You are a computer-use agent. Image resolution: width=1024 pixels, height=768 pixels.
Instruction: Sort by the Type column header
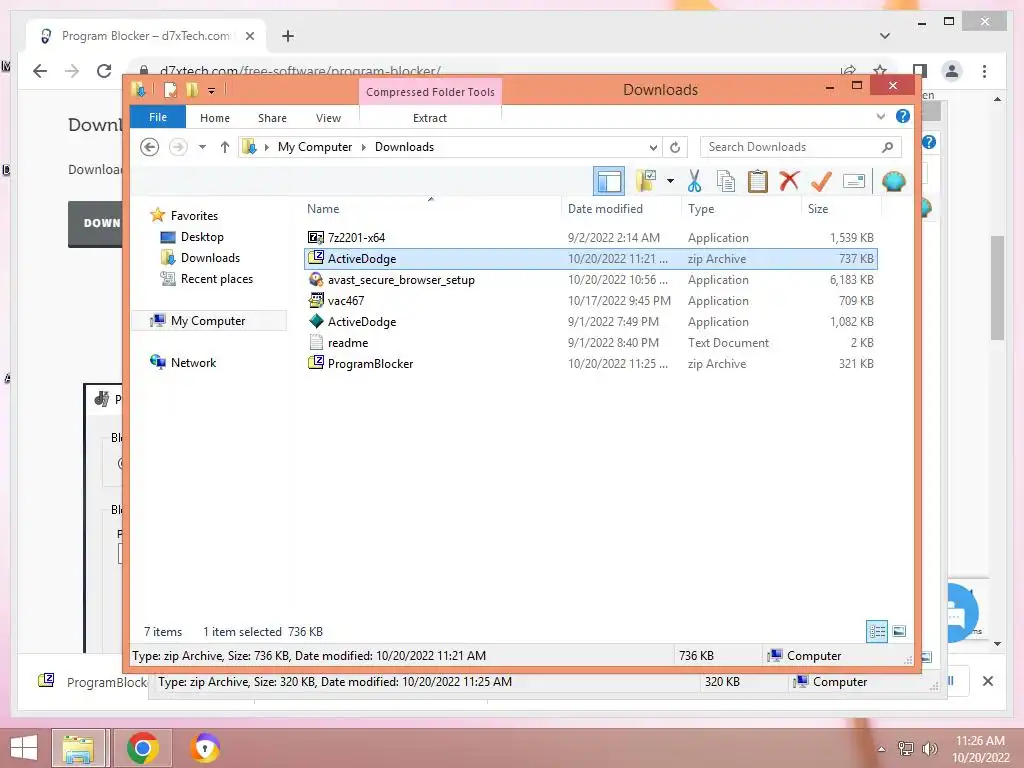click(741, 209)
